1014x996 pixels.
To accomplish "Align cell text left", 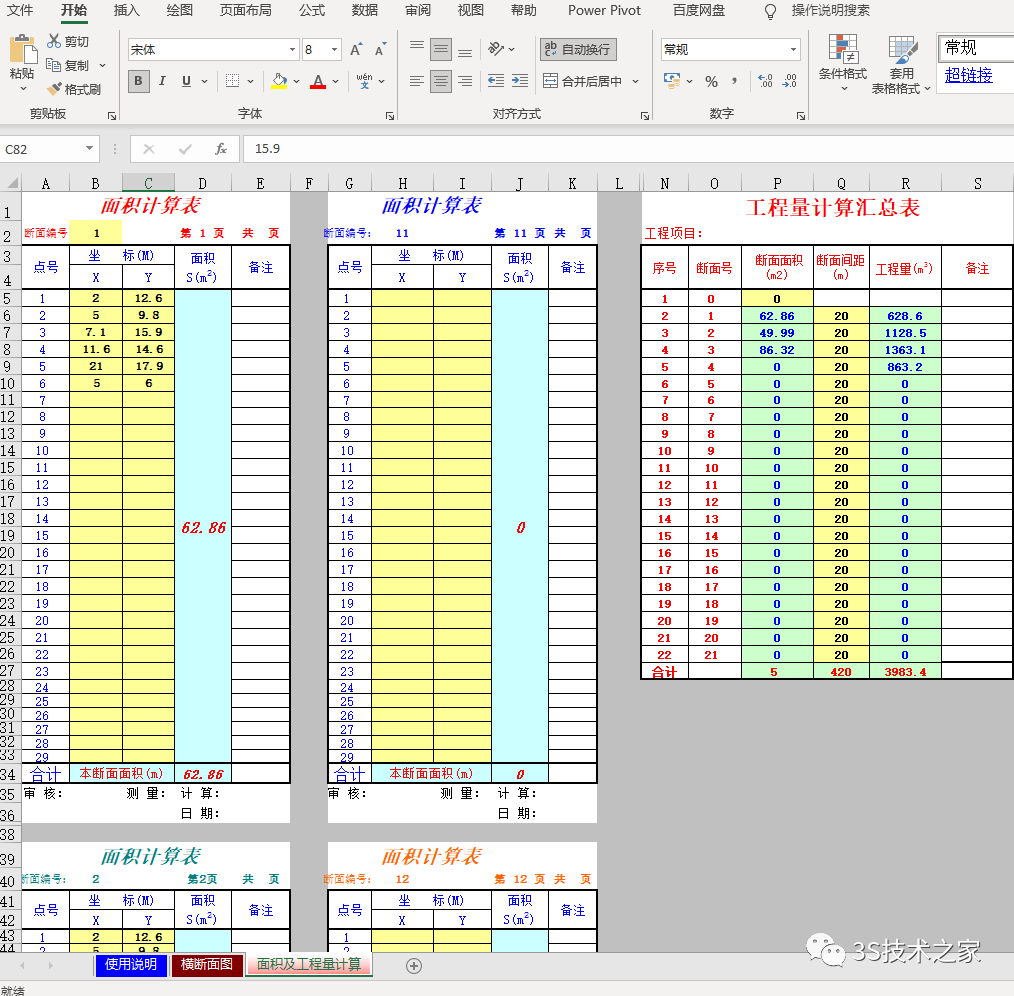I will coord(417,81).
